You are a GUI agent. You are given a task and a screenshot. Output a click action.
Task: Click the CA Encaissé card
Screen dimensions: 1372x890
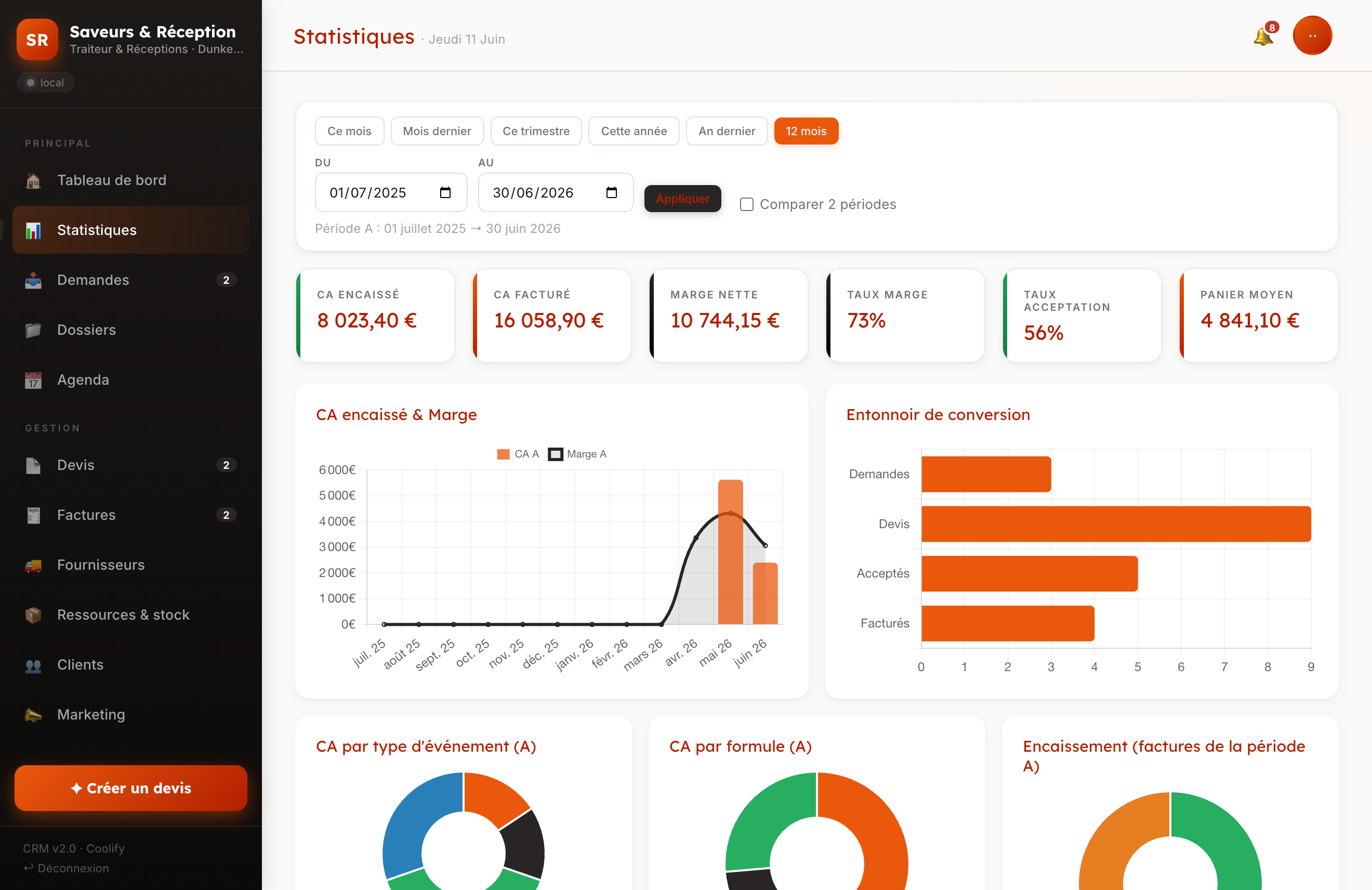pos(375,316)
